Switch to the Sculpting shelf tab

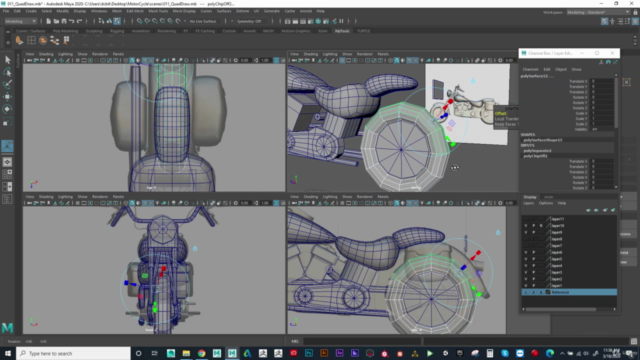pyautogui.click(x=94, y=31)
